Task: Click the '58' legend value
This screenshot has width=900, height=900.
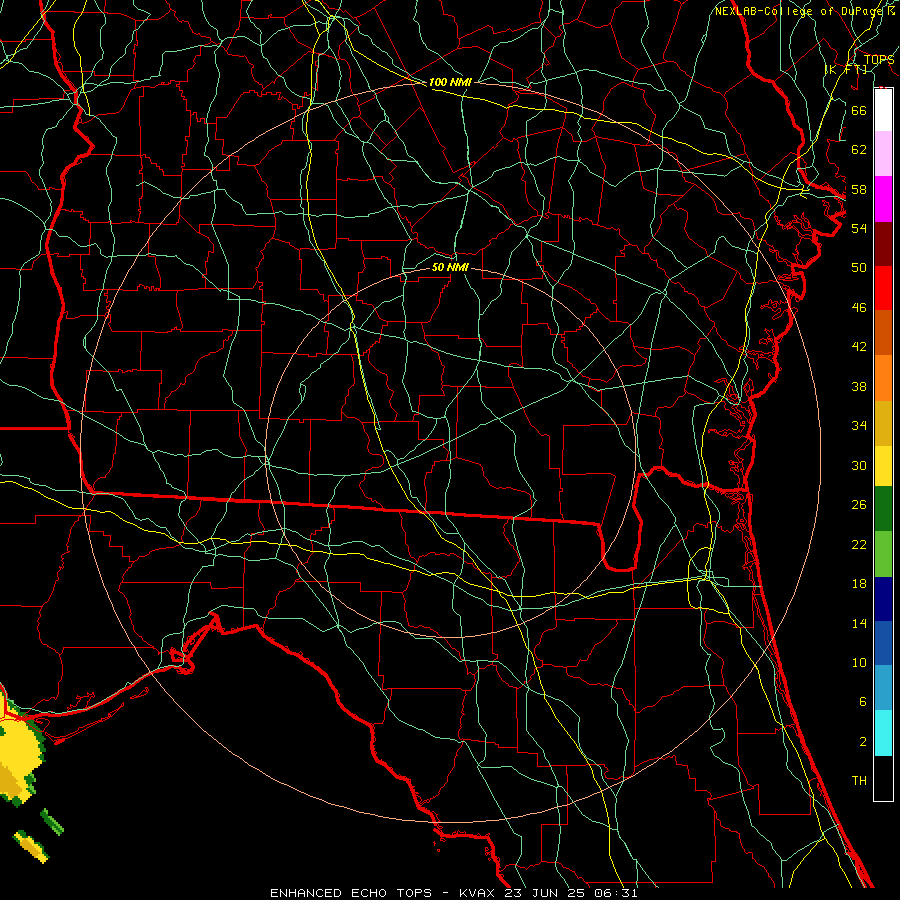Action: point(859,189)
